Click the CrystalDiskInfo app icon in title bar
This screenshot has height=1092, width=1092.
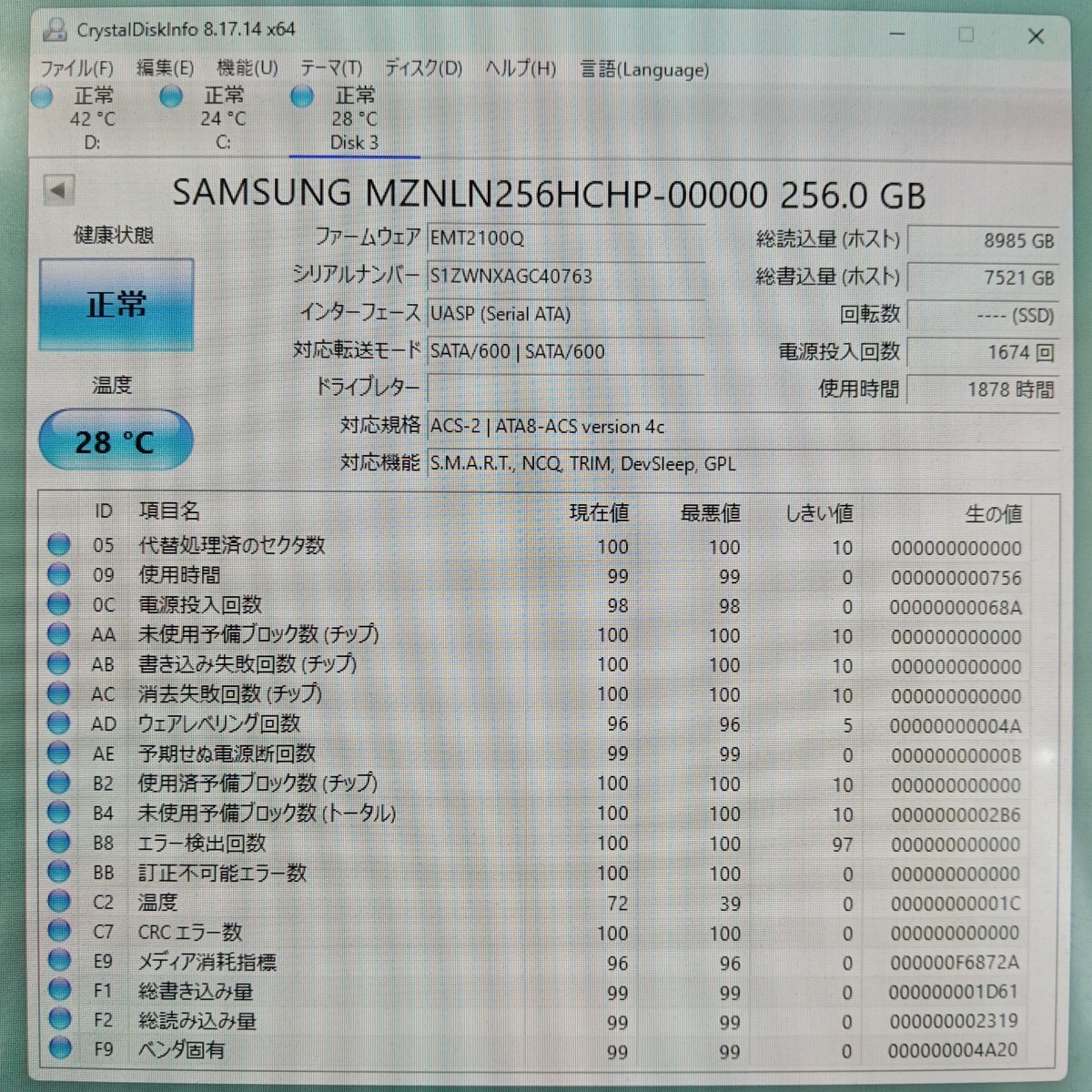point(56,30)
